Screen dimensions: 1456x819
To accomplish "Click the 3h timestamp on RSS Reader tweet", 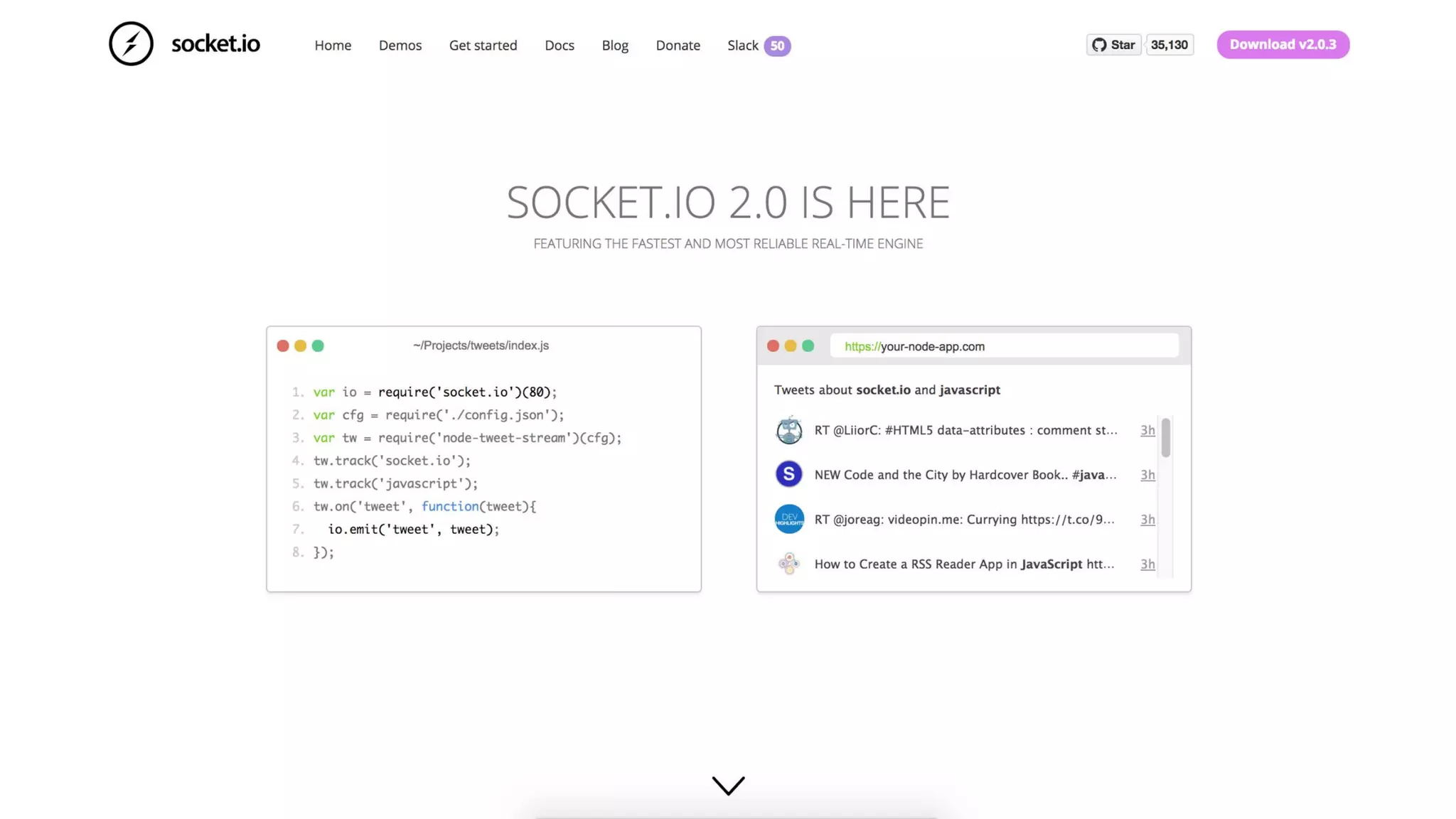I will point(1147,564).
